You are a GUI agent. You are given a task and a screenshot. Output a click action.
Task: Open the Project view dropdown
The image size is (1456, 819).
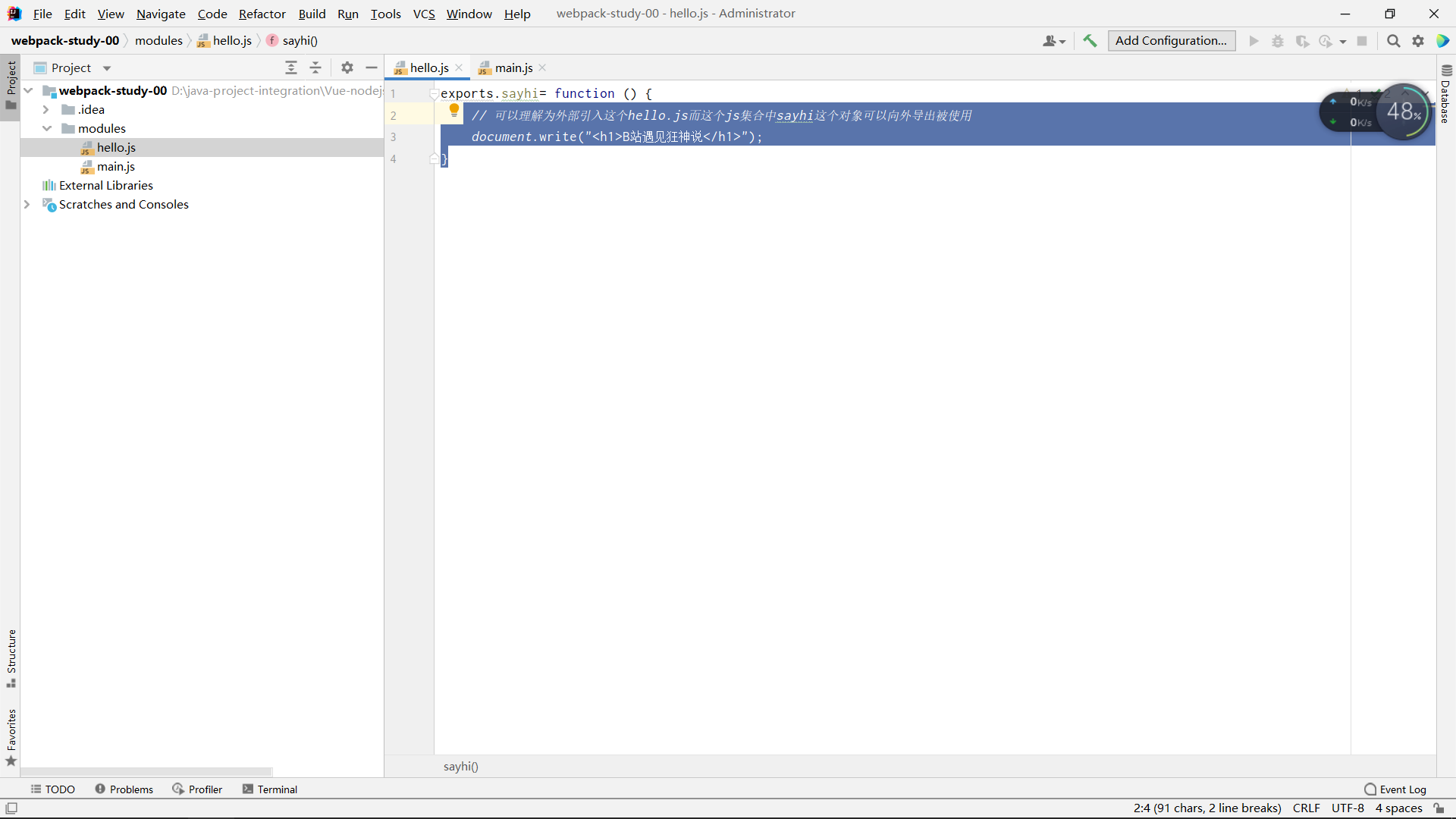tap(107, 68)
